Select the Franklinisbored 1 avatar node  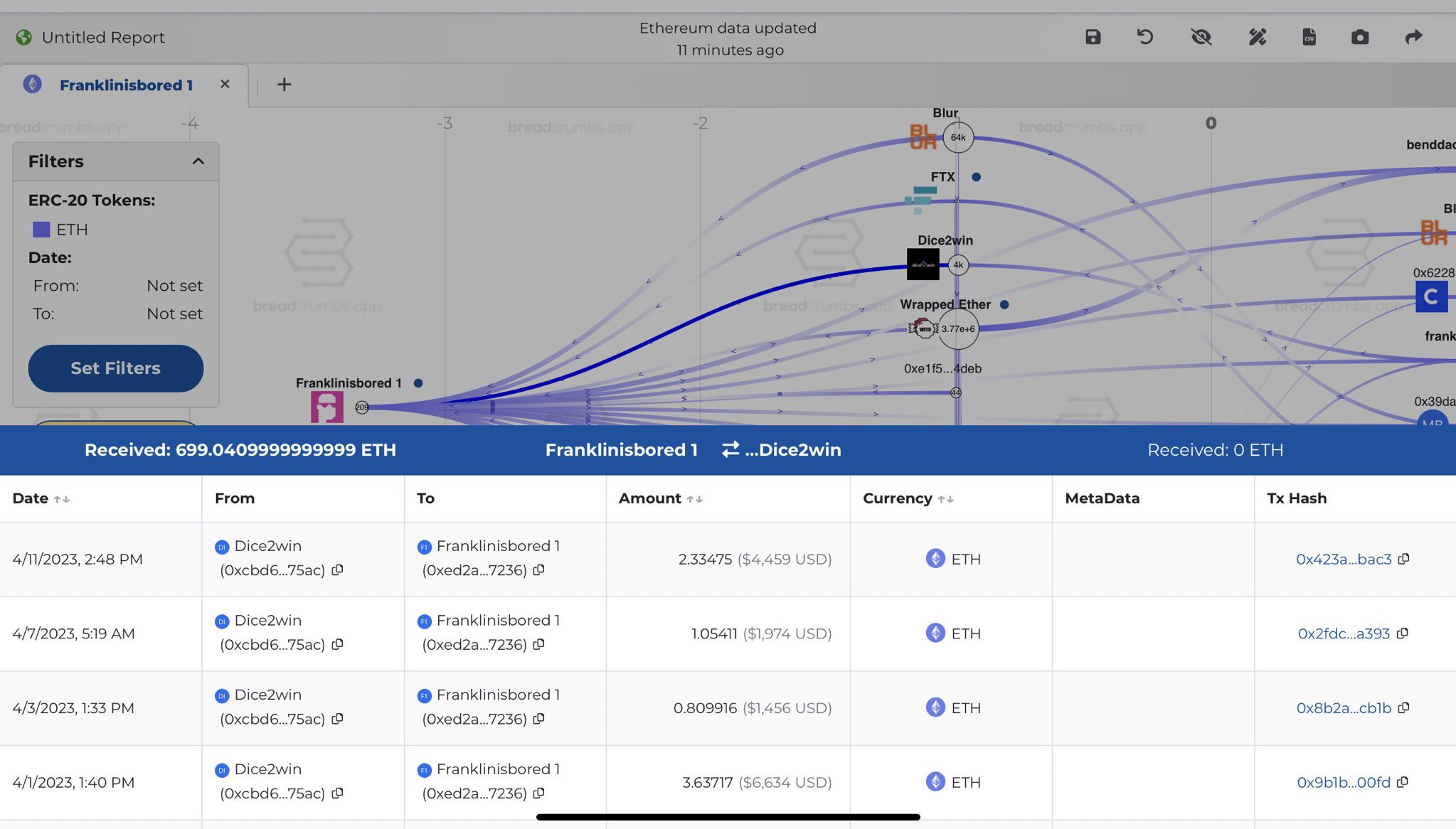coord(326,407)
